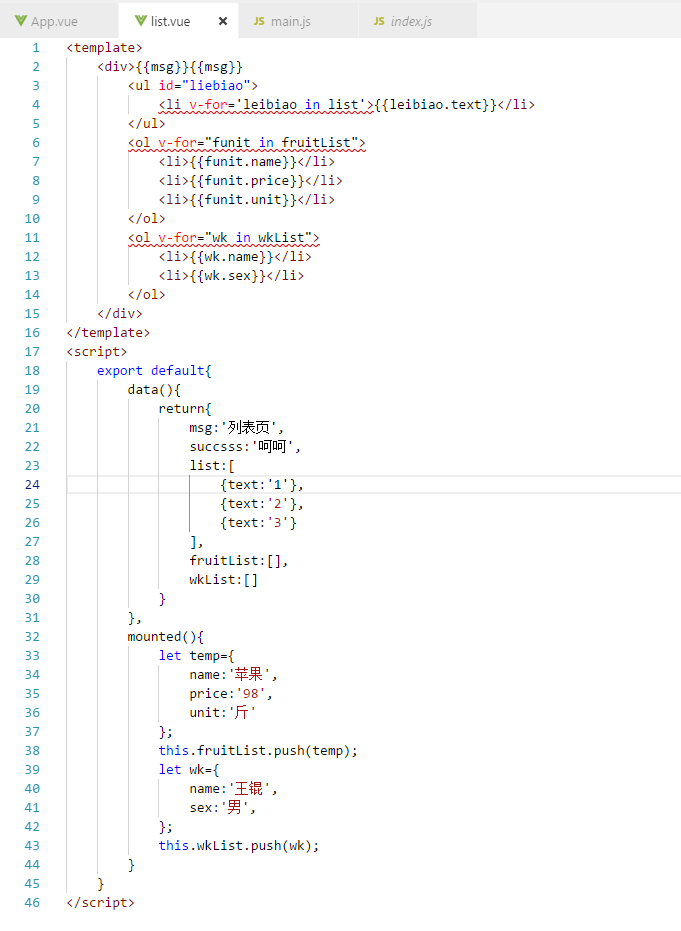Click the let temp={ declaration
The image size is (681, 931).
[197, 656]
